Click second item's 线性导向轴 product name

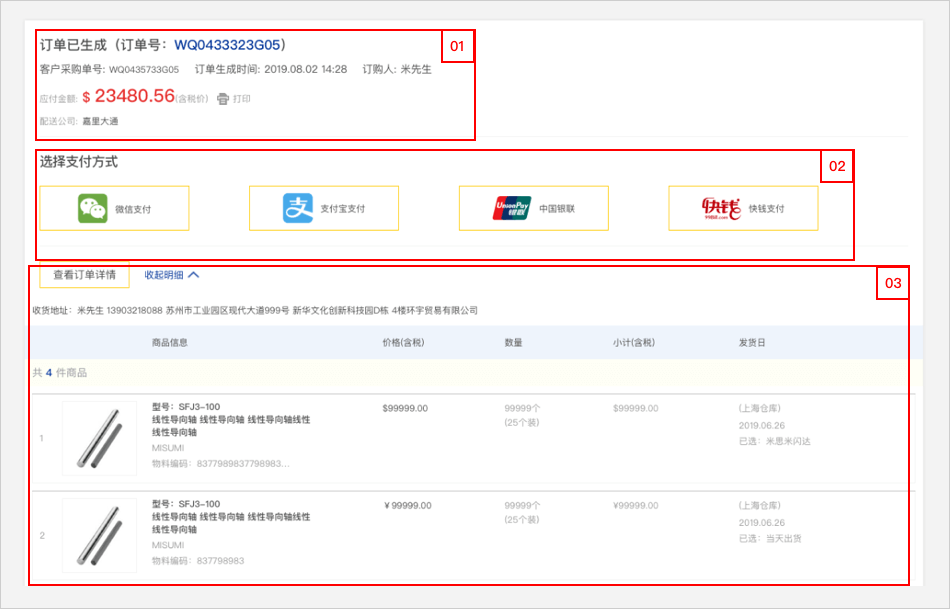[230, 523]
